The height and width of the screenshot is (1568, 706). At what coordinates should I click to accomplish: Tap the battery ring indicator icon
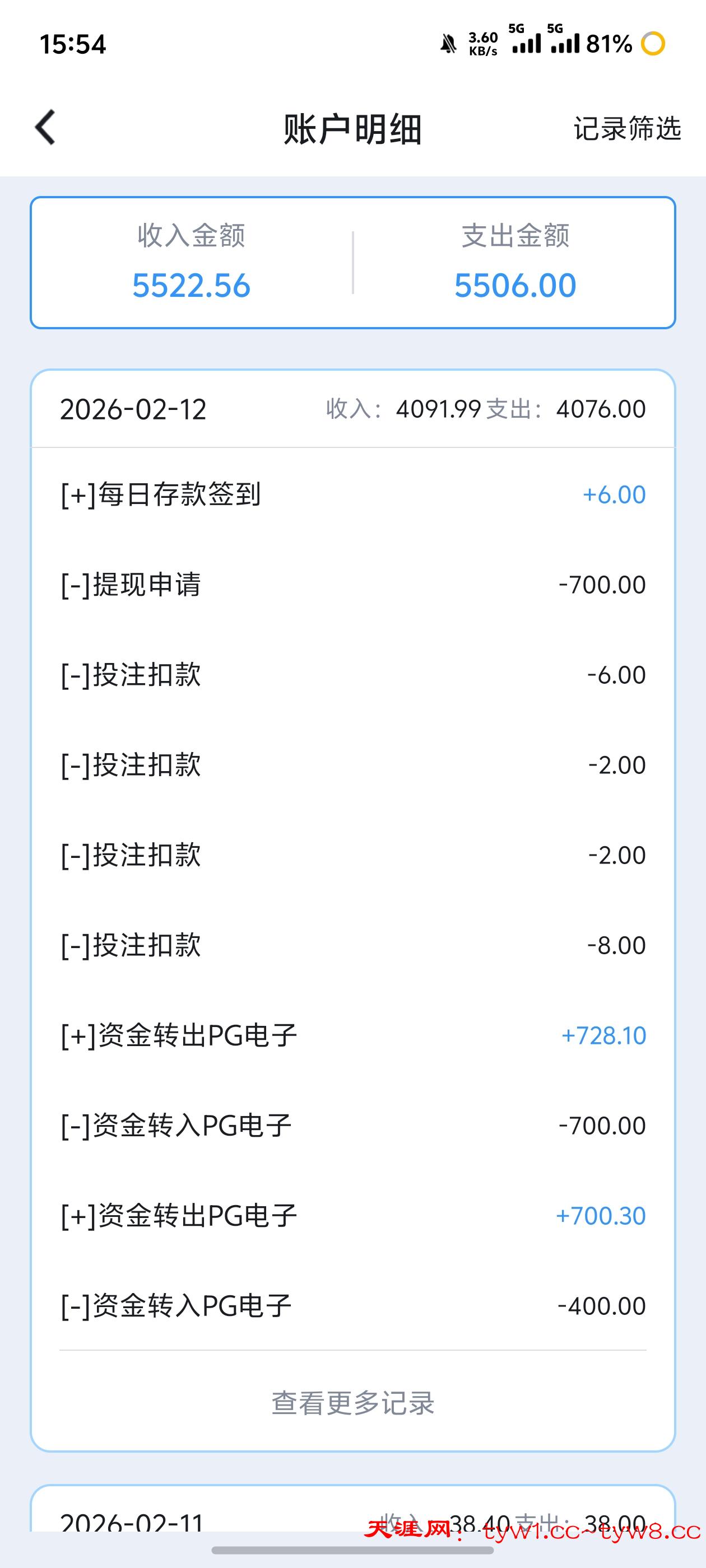[x=654, y=44]
